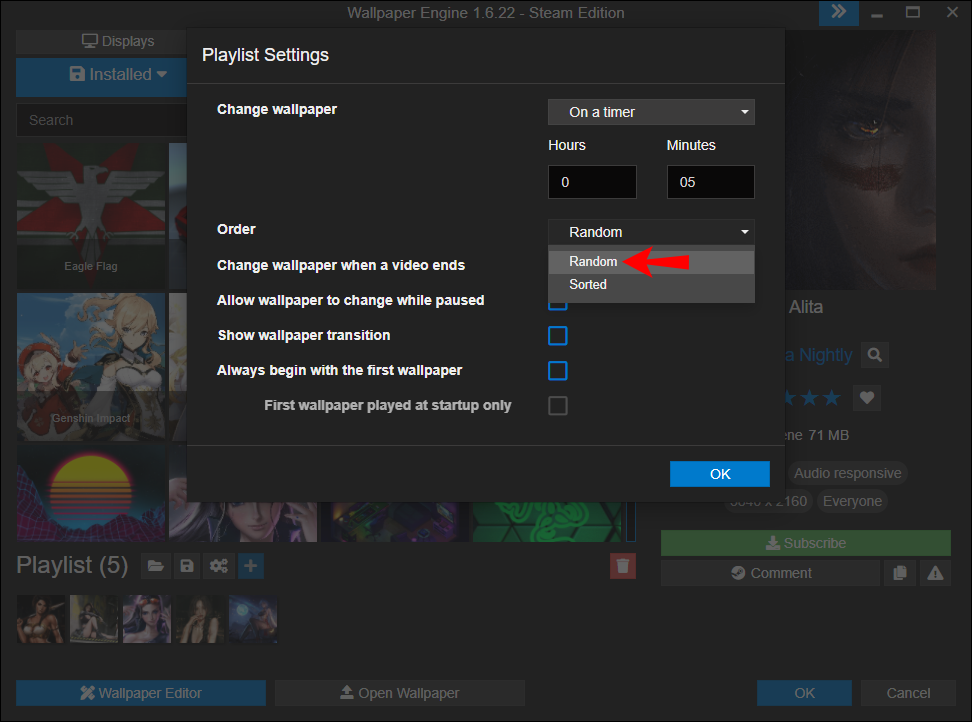Click the main window OK button
972x722 pixels.
804,693
